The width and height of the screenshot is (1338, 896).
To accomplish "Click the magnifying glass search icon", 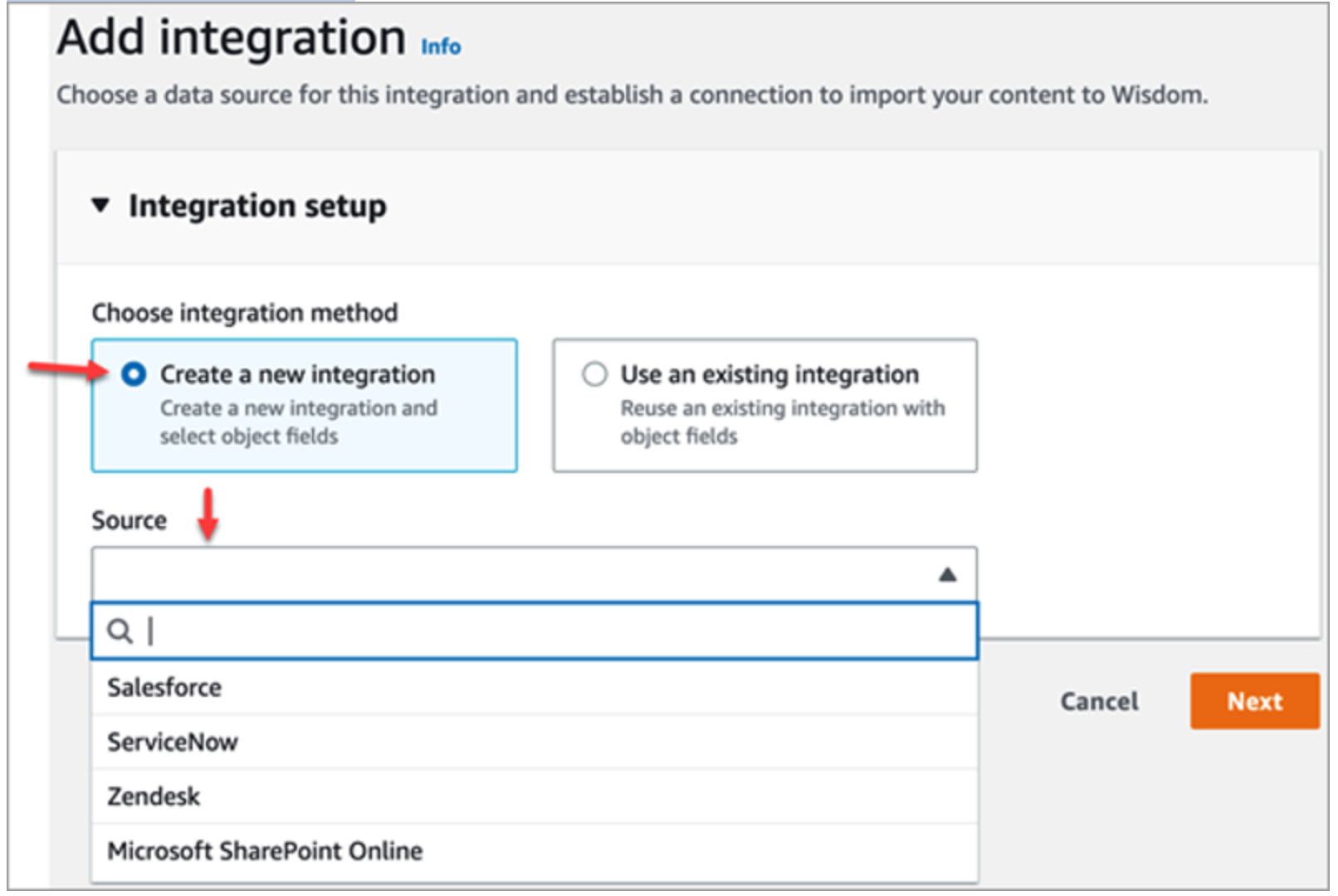I will click(x=120, y=631).
